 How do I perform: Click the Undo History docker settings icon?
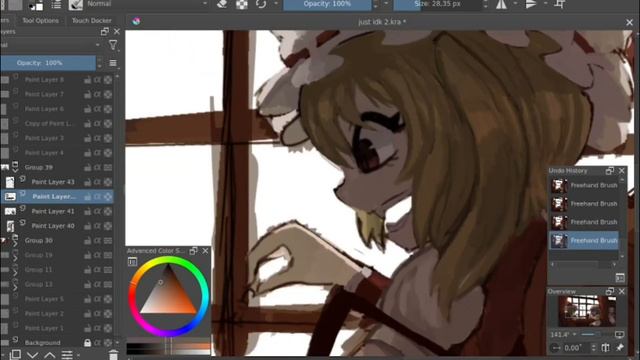[x=620, y=278]
